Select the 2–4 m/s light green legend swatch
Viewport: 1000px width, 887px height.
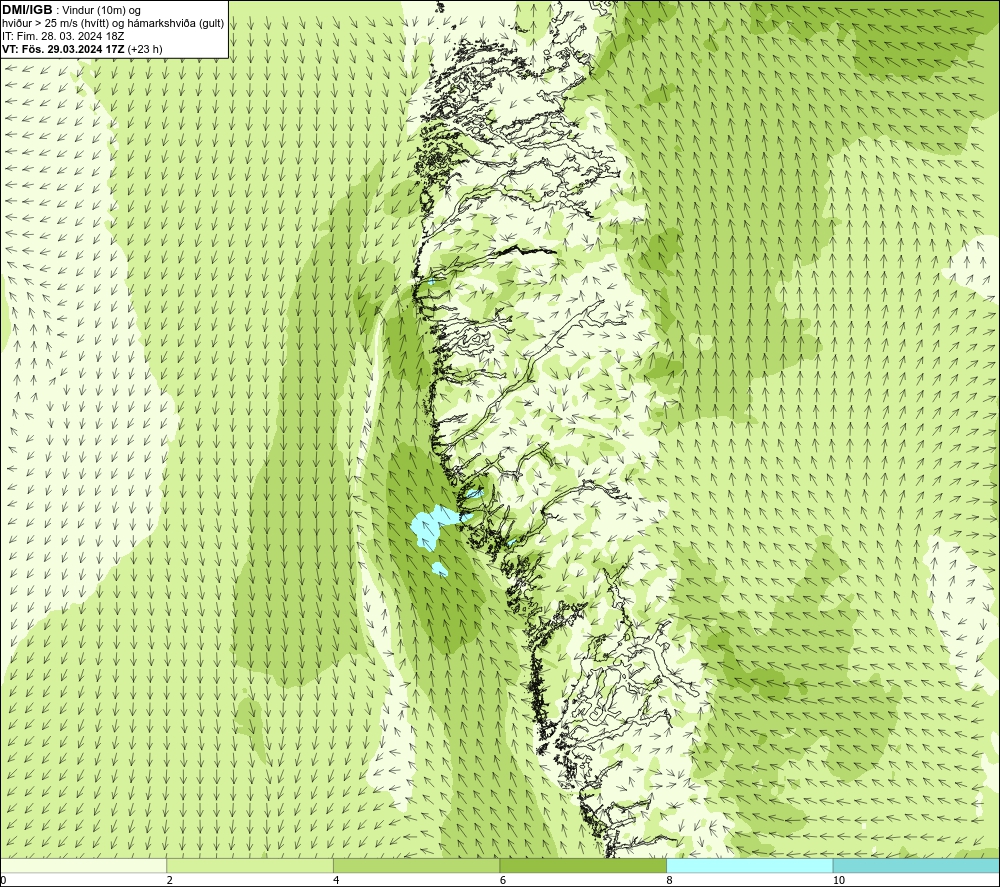click(250, 865)
